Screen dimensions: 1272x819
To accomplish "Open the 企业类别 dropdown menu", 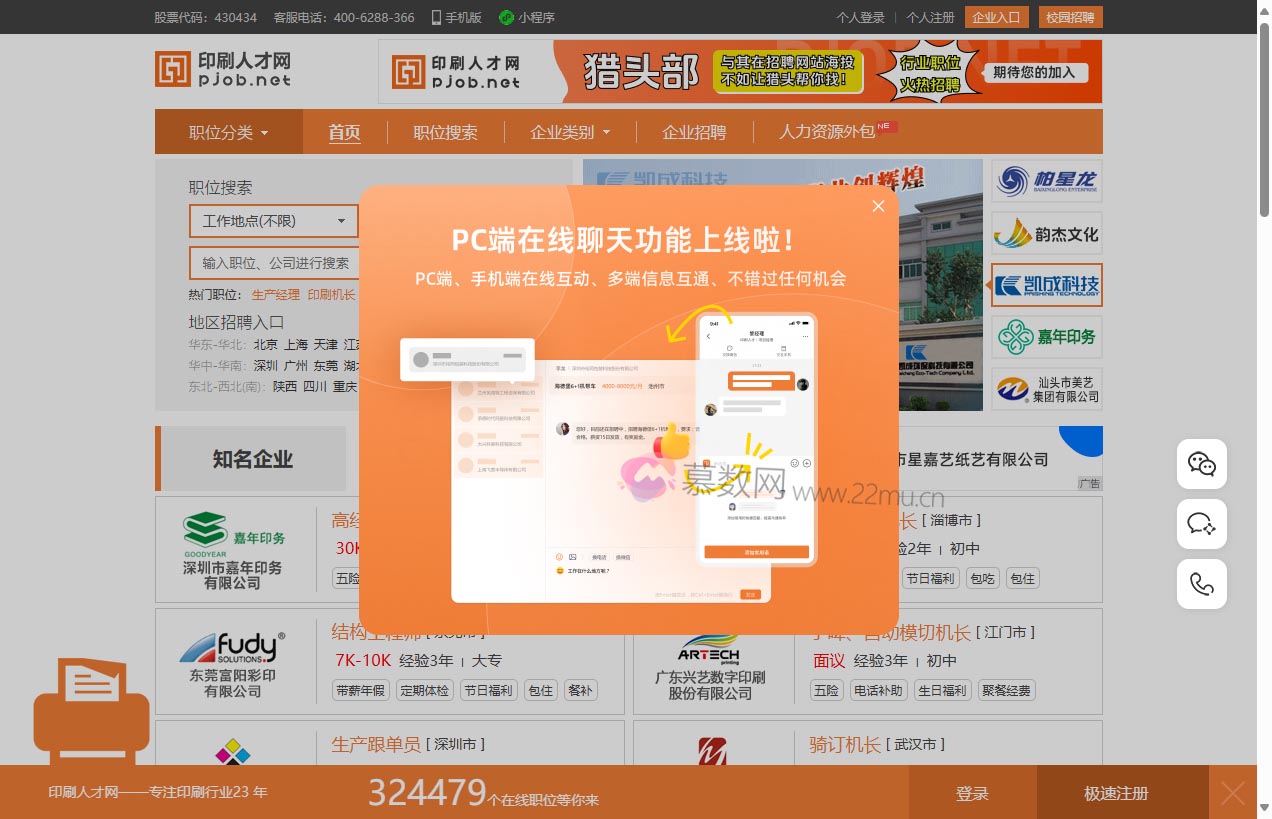I will (569, 131).
